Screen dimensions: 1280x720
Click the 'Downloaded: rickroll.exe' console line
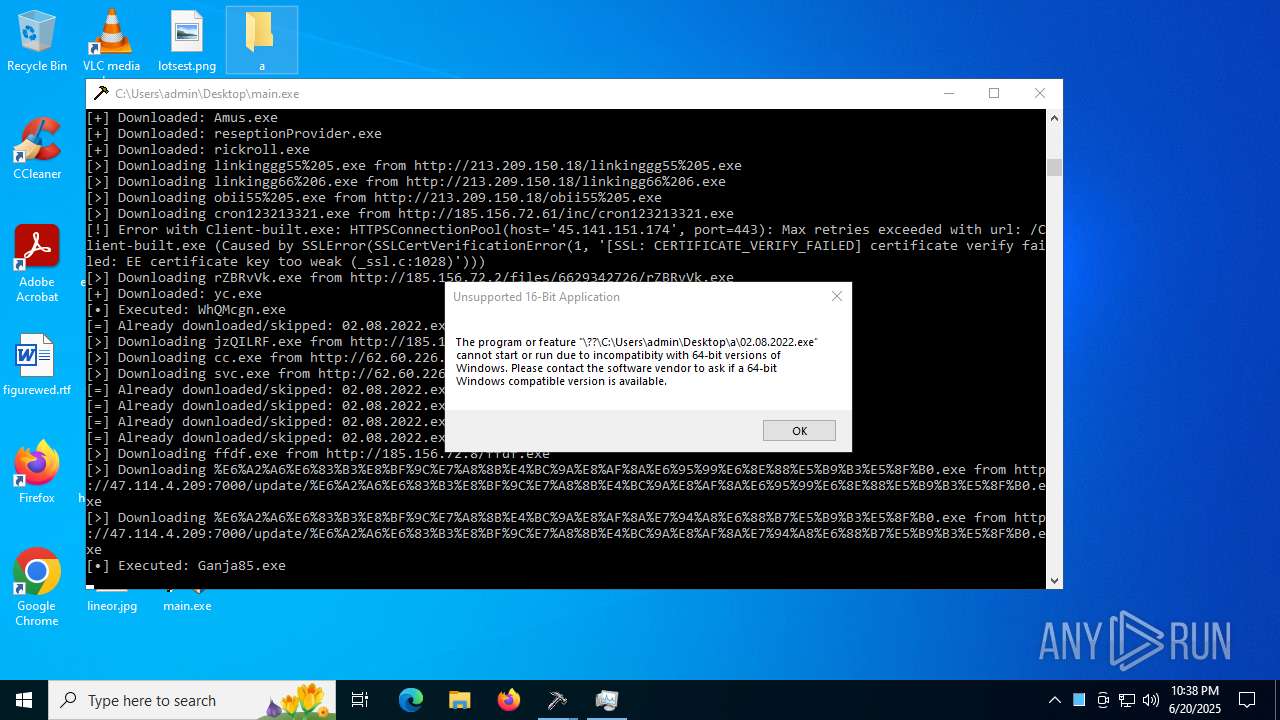coord(198,149)
